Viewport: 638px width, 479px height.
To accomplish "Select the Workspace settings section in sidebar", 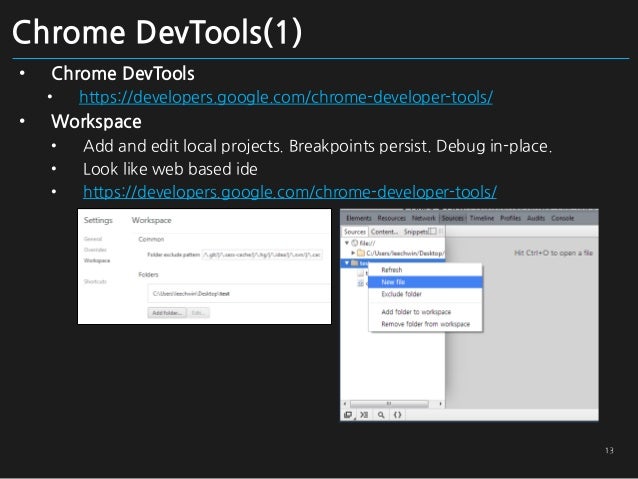I will 97,260.
